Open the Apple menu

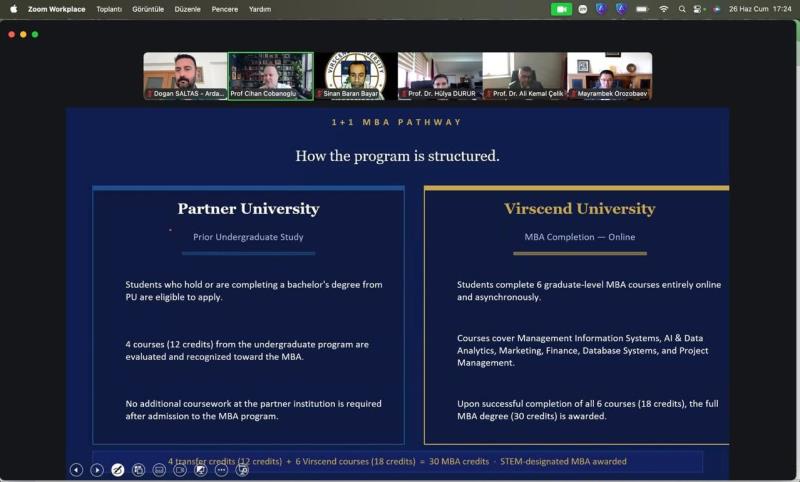coord(14,9)
